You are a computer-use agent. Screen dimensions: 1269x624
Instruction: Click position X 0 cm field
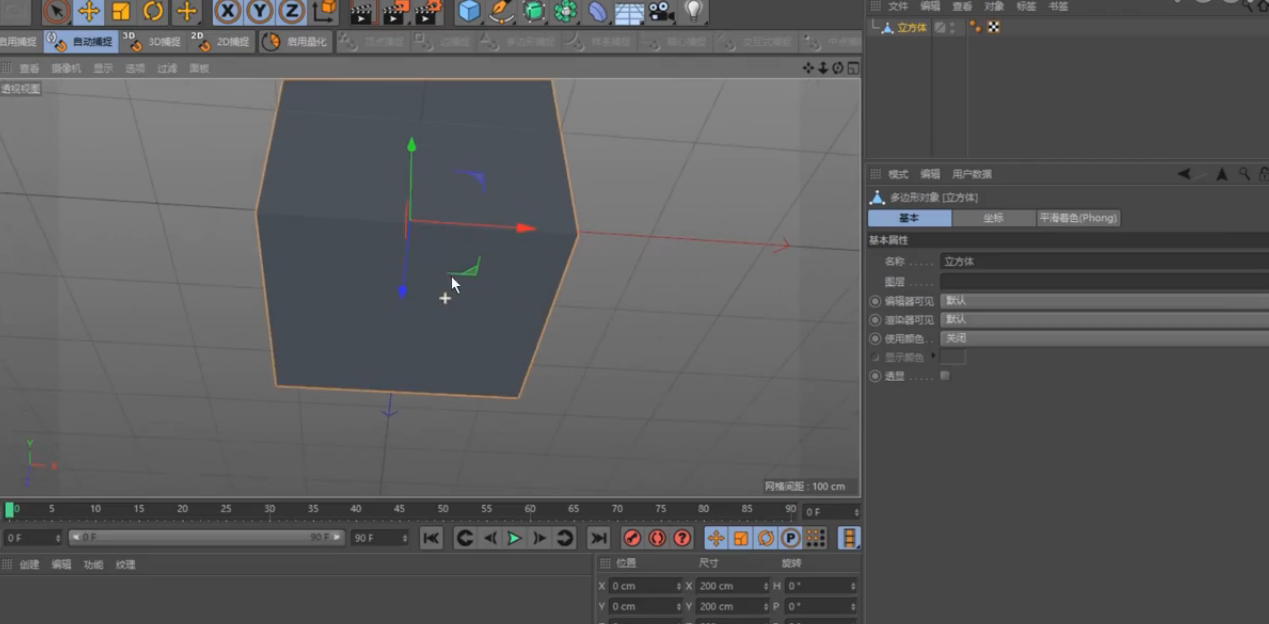[646, 586]
